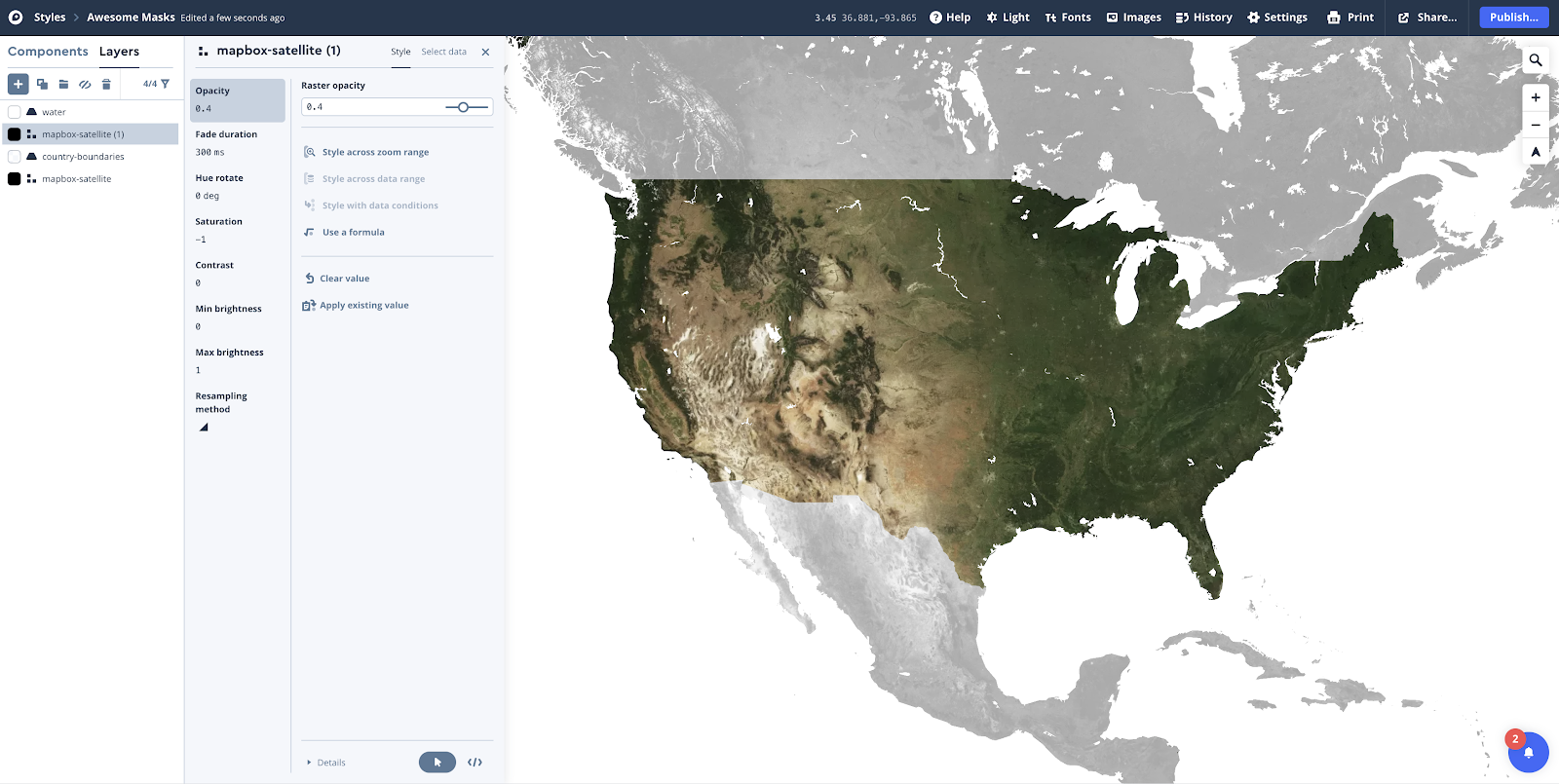This screenshot has width=1559, height=784.
Task: Choose Use a formula
Action: [344, 233]
